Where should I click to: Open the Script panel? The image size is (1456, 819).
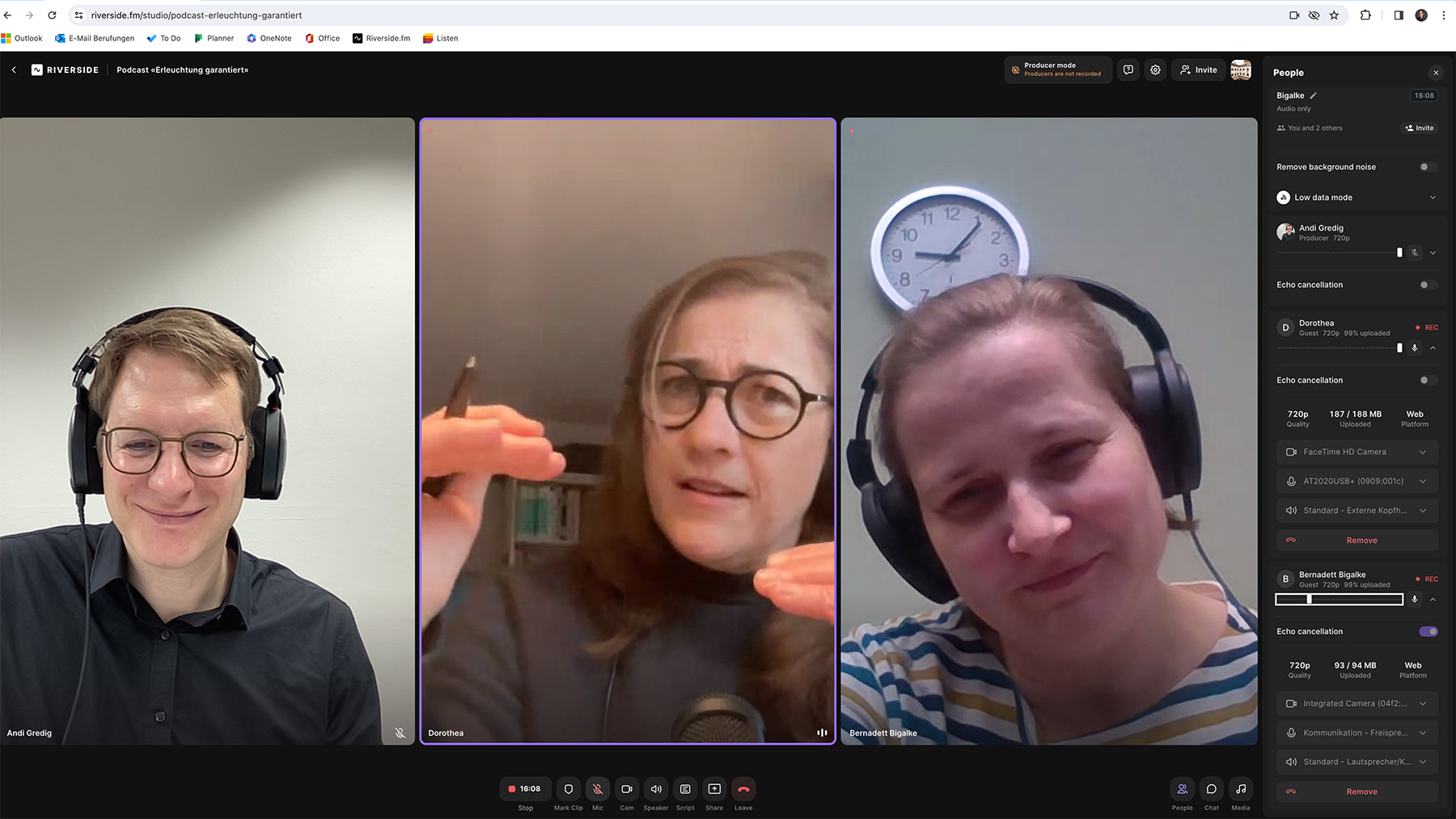(x=684, y=789)
